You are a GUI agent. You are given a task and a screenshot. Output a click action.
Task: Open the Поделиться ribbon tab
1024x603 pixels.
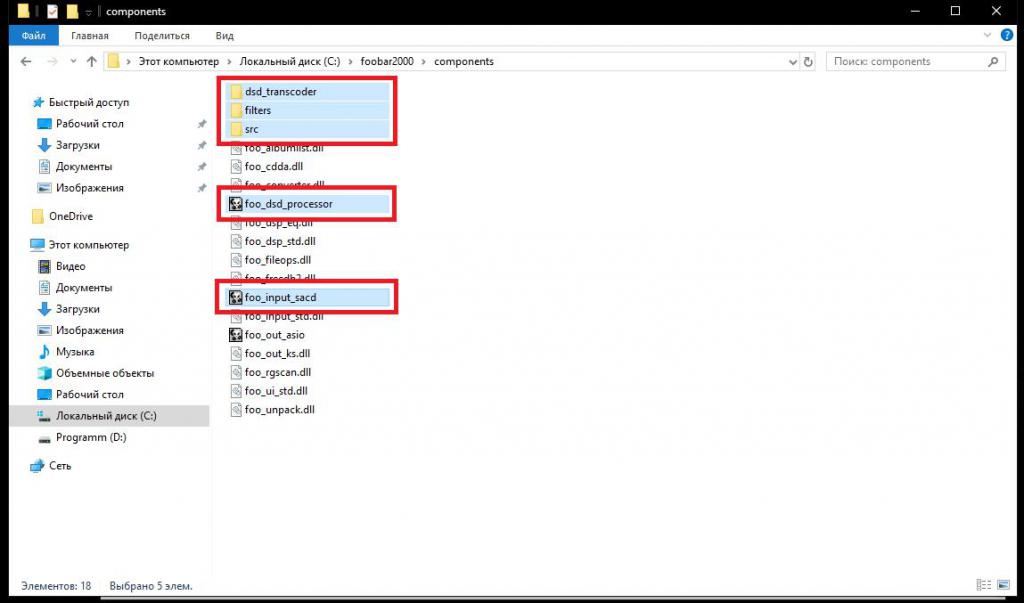[162, 35]
